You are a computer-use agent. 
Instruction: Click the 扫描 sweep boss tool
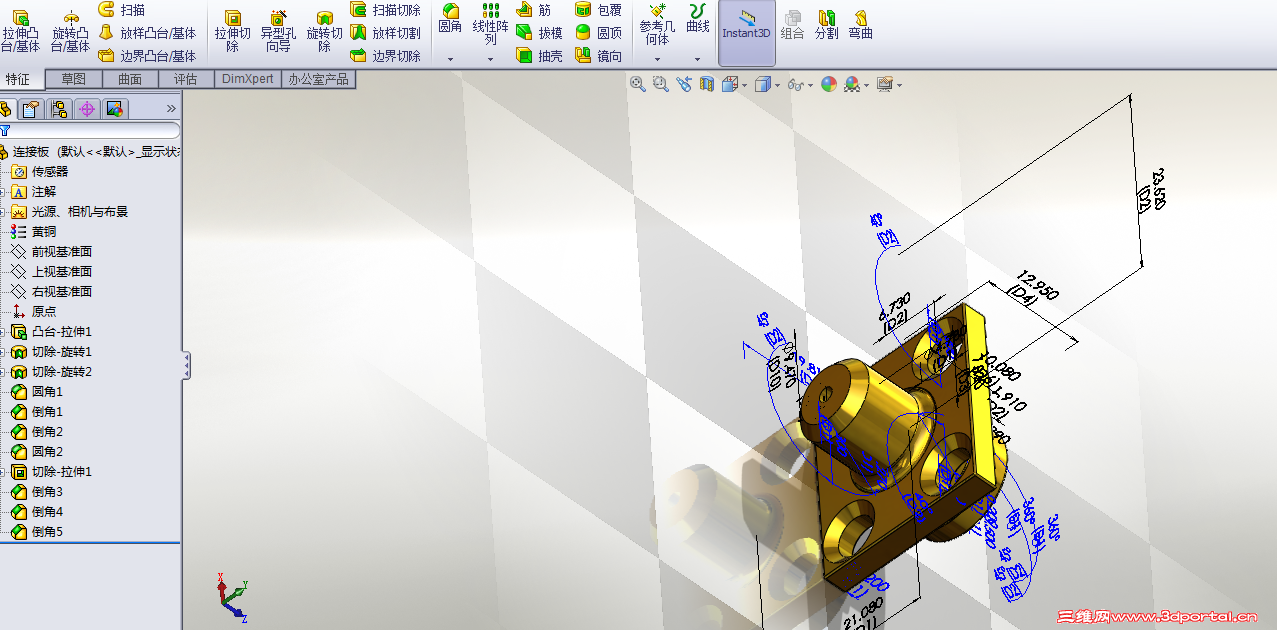tap(121, 9)
